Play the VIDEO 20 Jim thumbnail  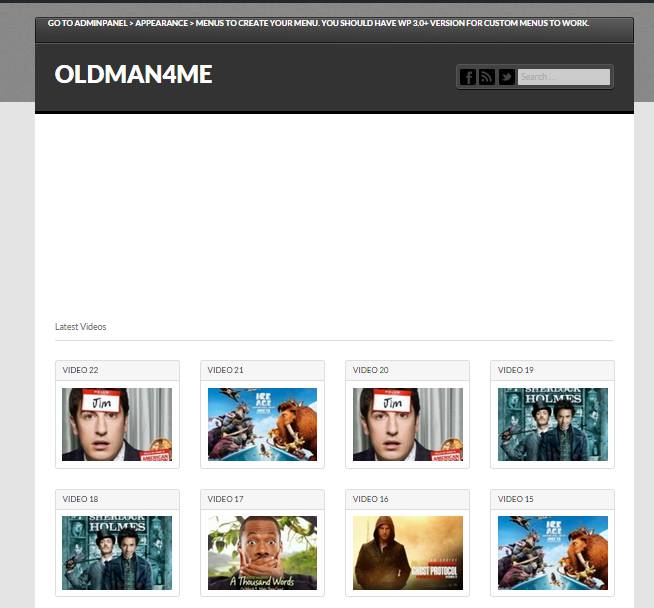click(x=407, y=425)
